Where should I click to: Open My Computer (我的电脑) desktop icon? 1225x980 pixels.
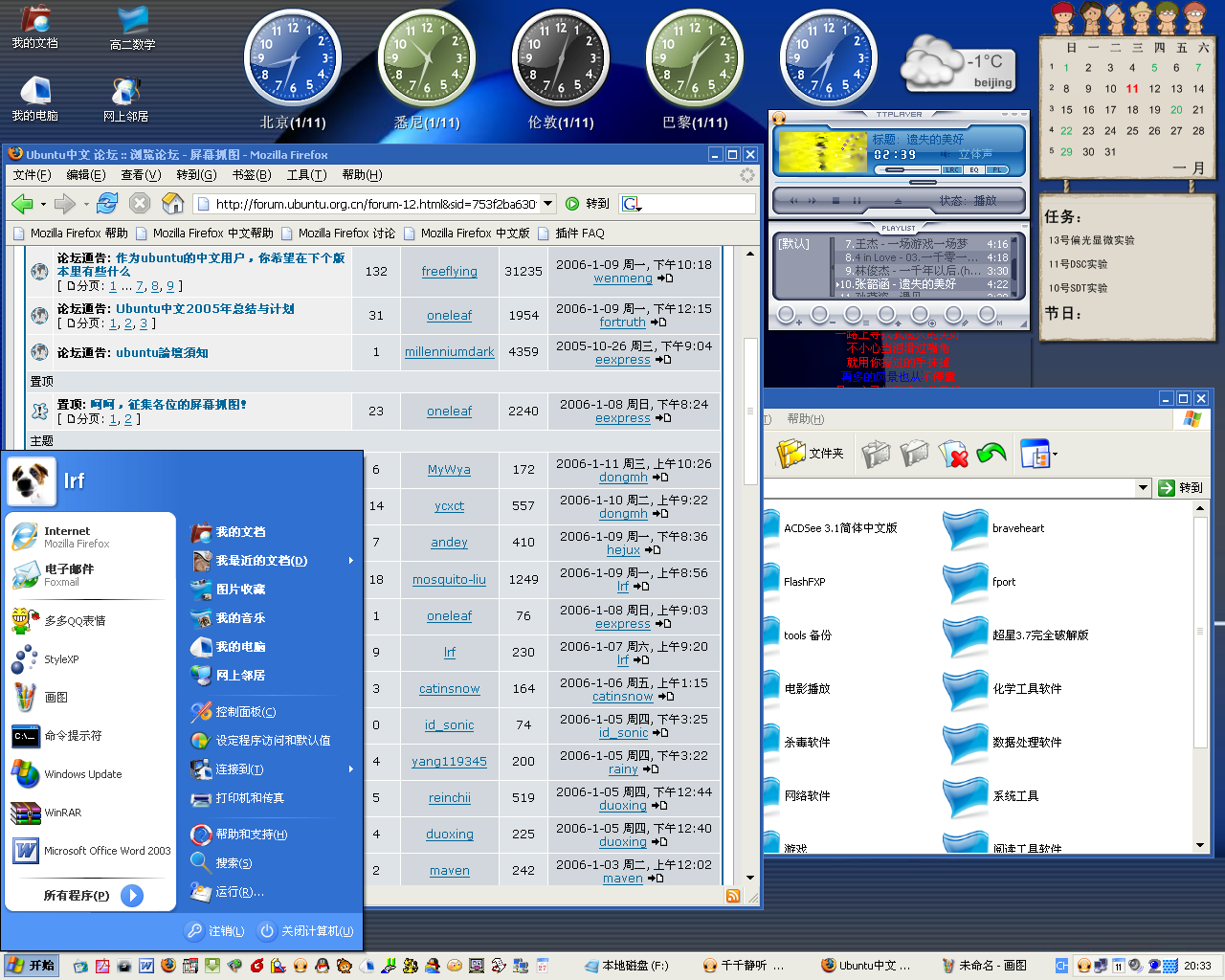tap(34, 99)
